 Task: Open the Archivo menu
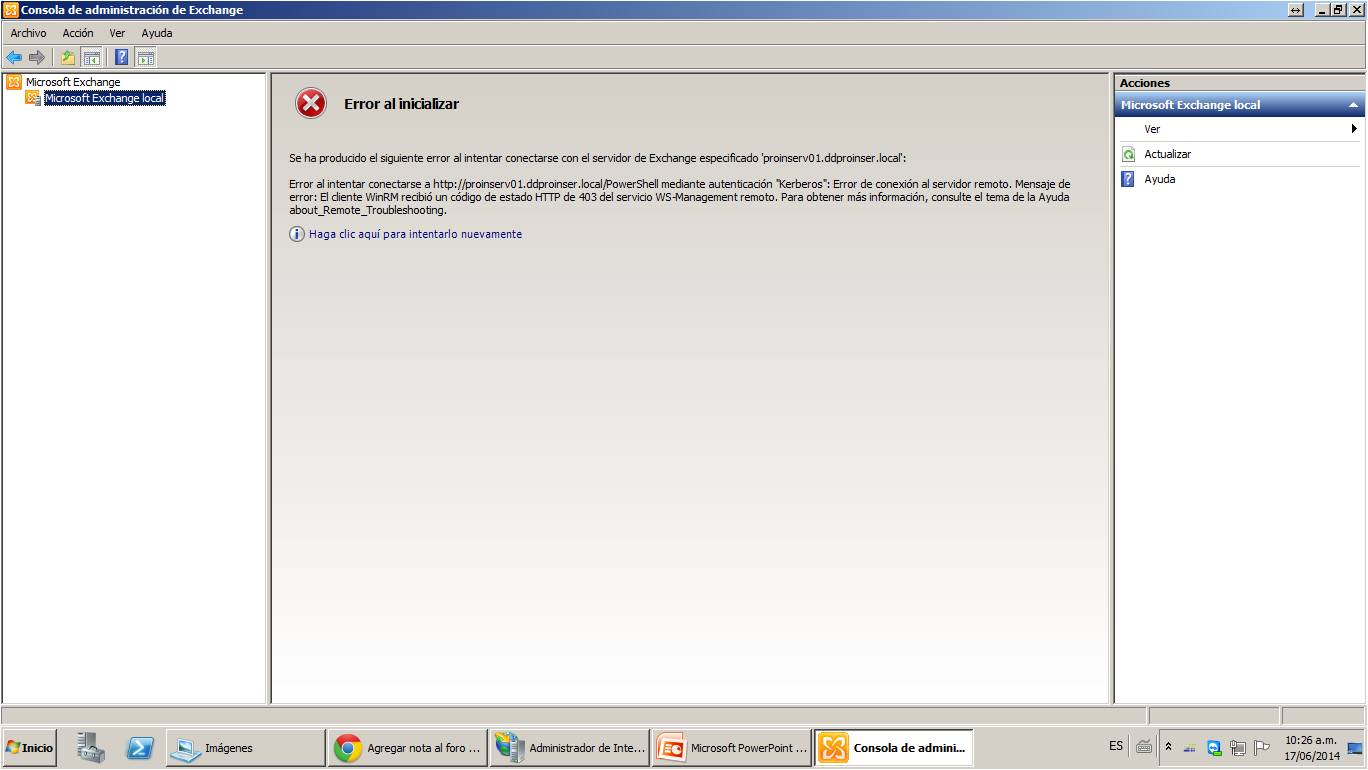coord(28,33)
